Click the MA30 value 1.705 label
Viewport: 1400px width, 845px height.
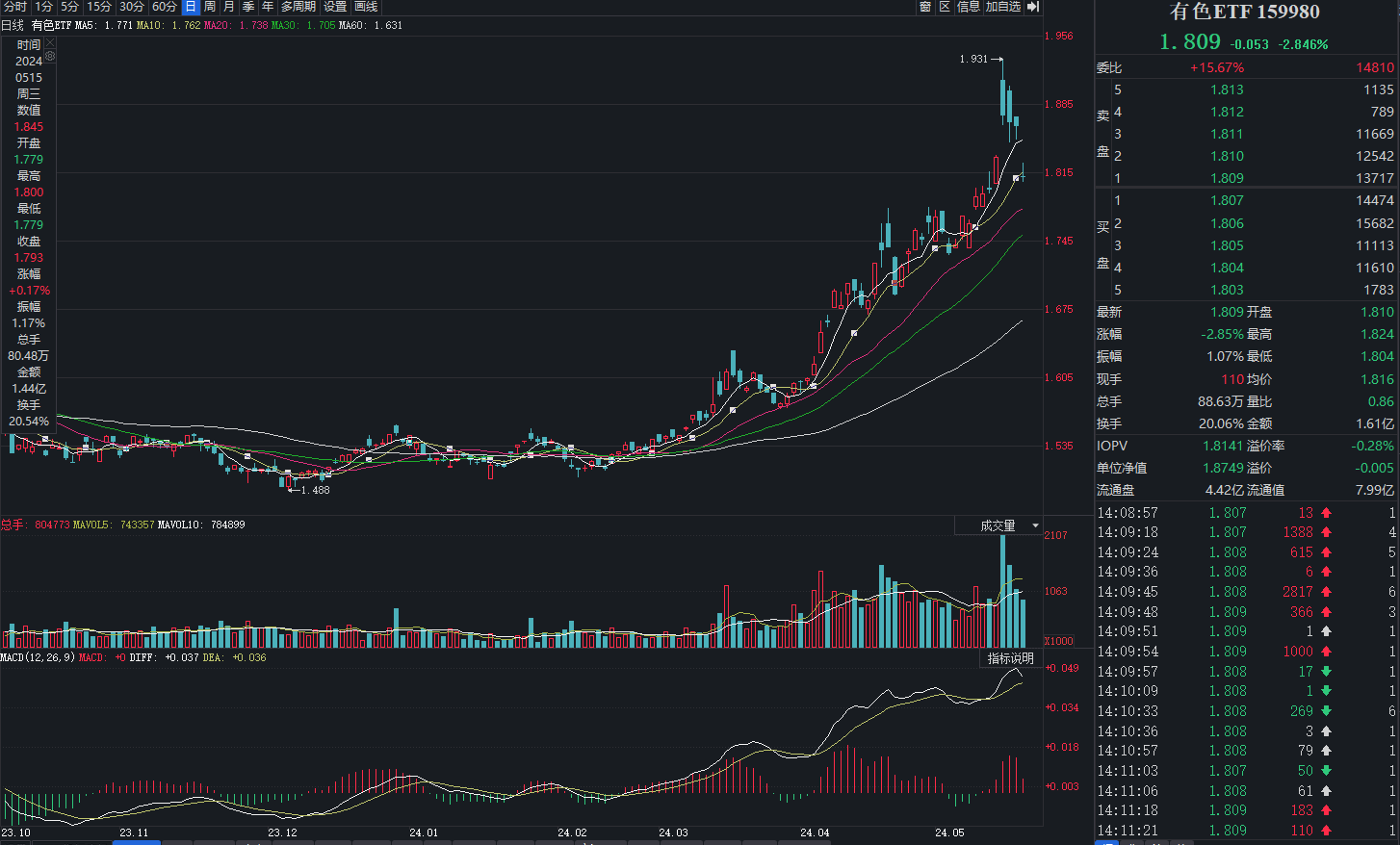(x=303, y=25)
